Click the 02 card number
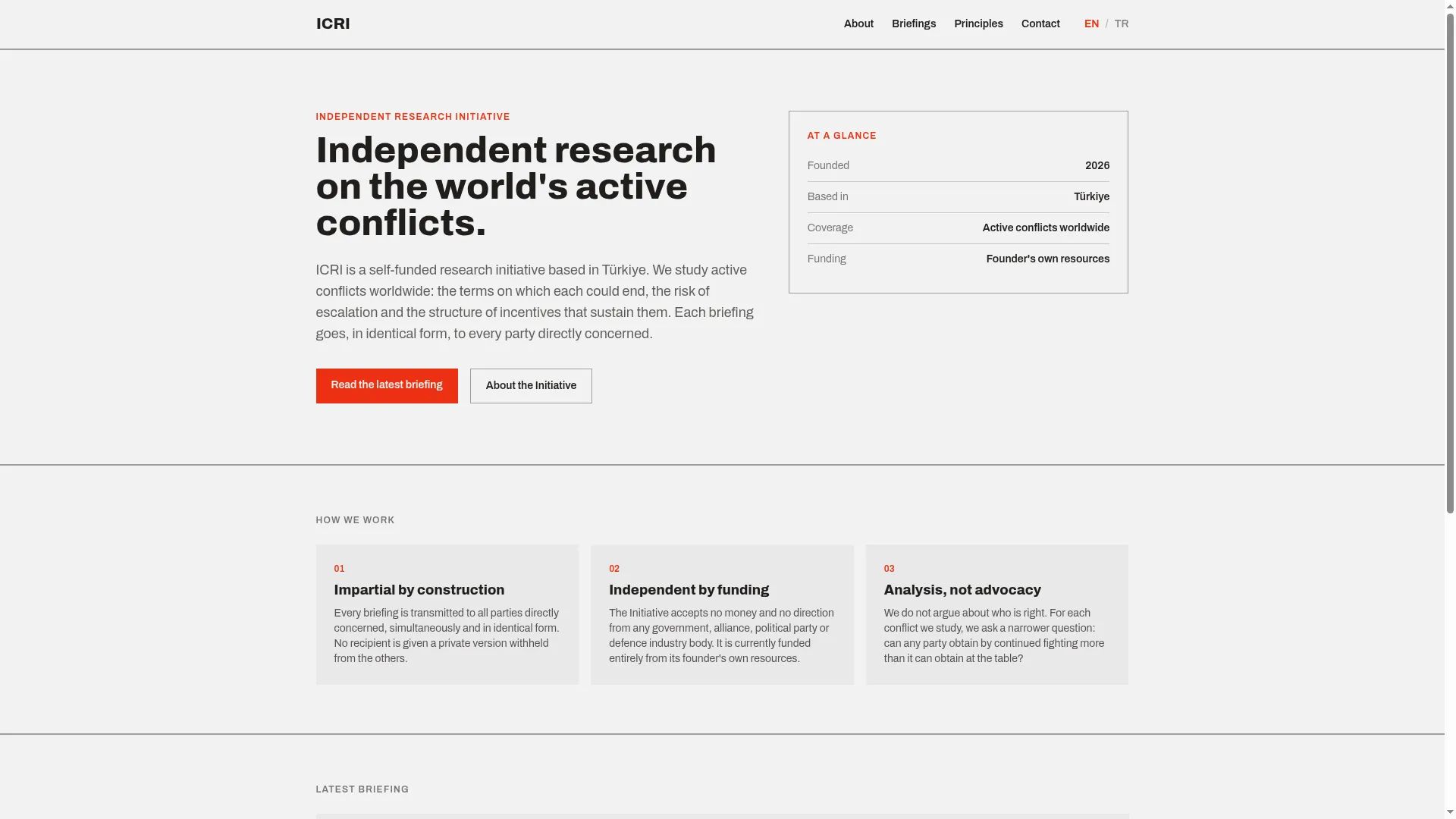This screenshot has height=819, width=1456. click(x=614, y=569)
